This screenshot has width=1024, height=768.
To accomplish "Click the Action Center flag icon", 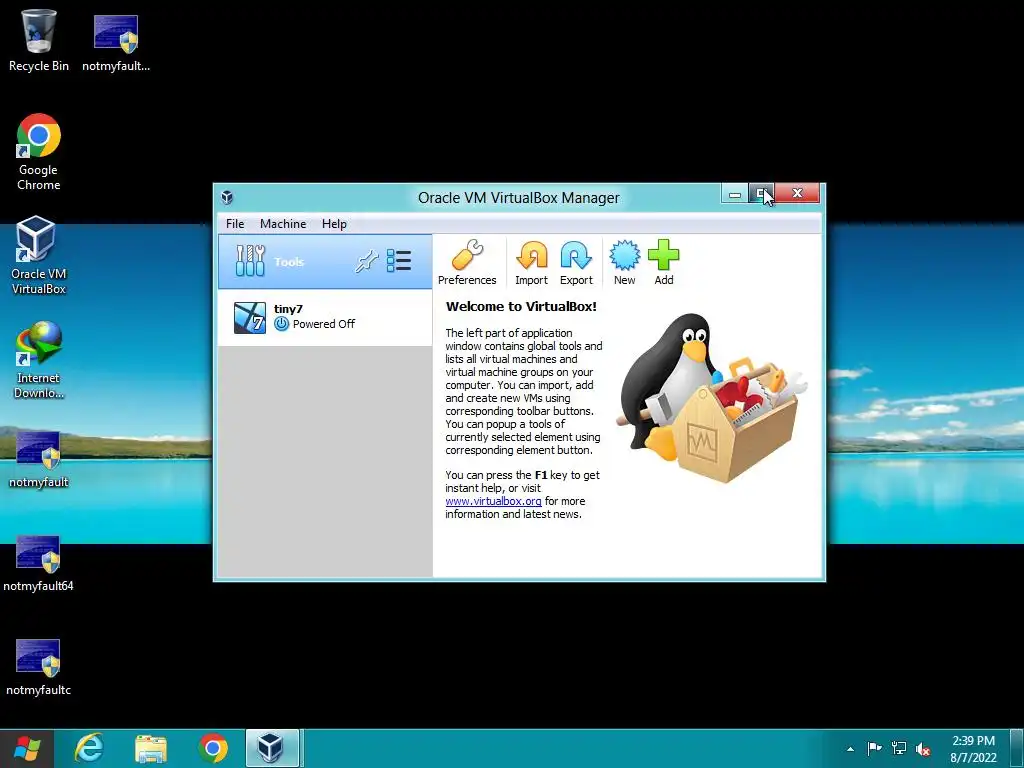I will point(874,748).
